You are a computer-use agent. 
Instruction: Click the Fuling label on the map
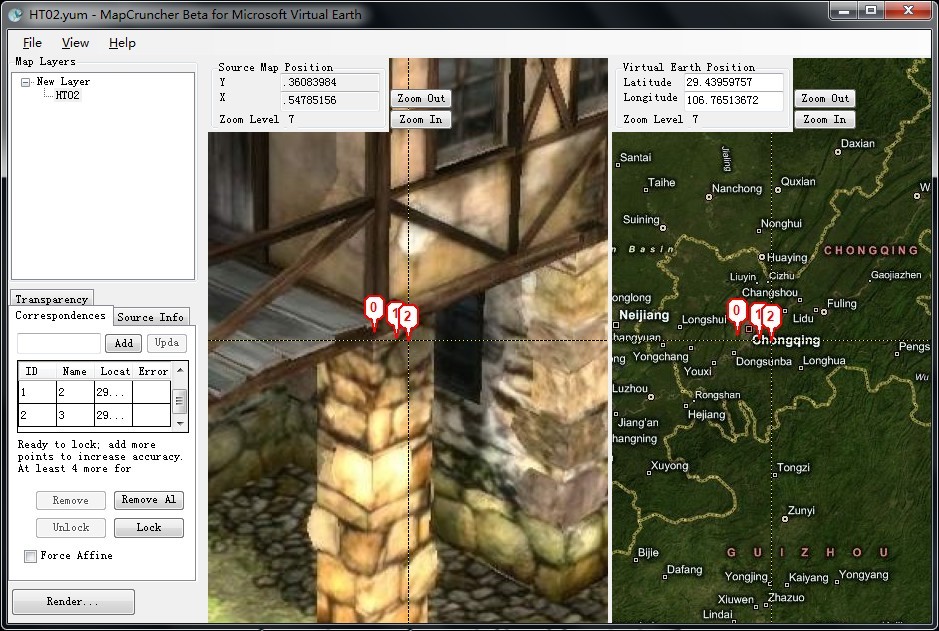pyautogui.click(x=841, y=304)
